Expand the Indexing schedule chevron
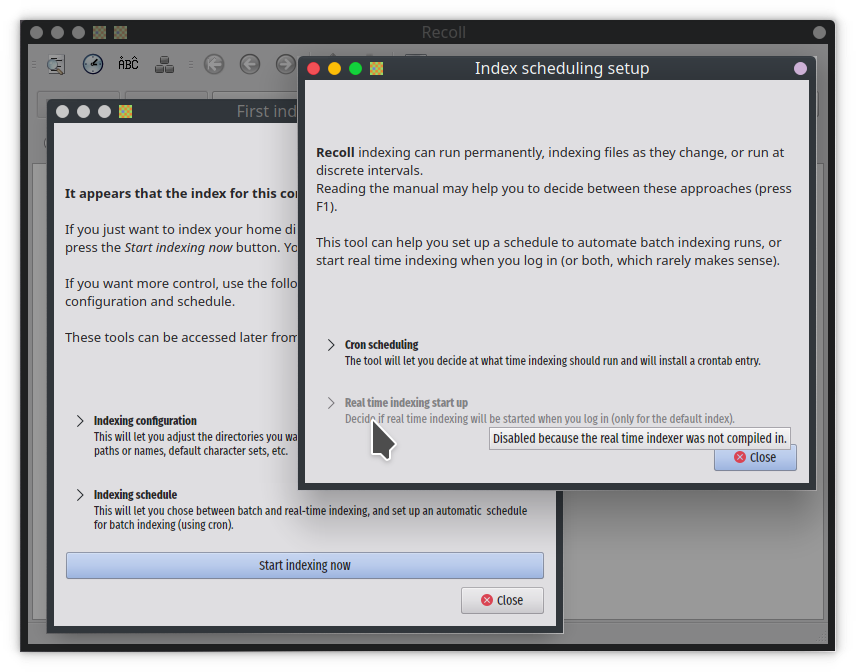 (x=80, y=495)
